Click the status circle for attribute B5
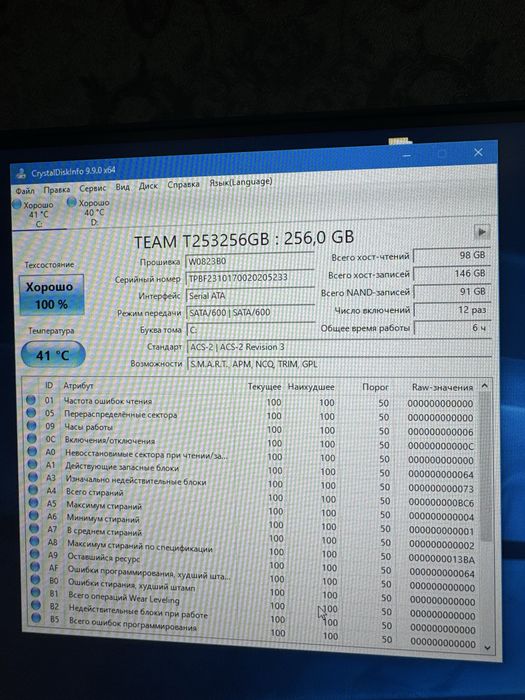Viewport: 525px width, 700px height. 36,618
